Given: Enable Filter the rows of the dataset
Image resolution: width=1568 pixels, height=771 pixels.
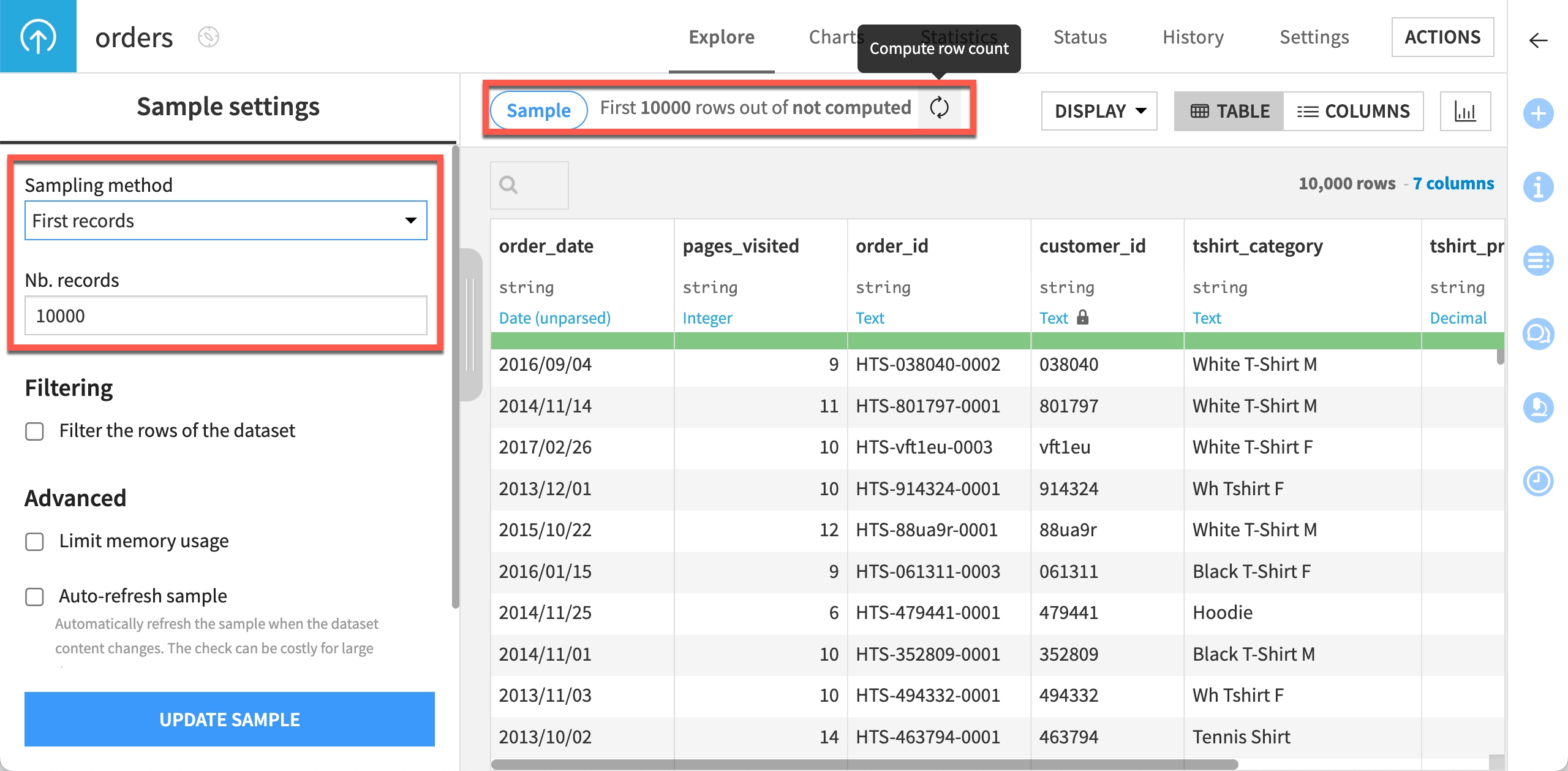Looking at the screenshot, I should (x=34, y=431).
